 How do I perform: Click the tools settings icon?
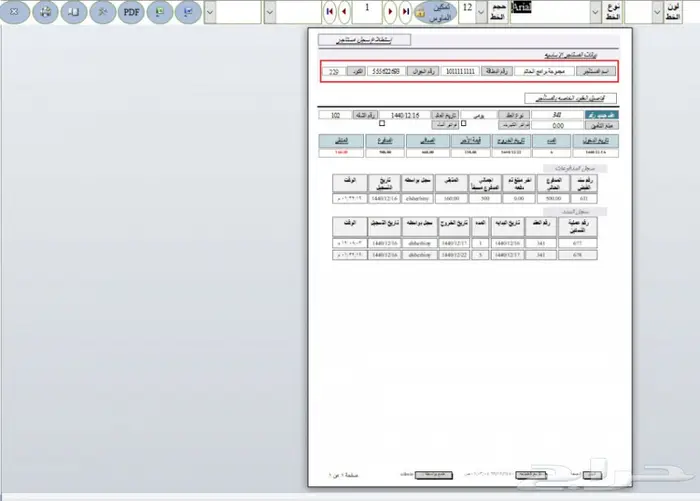pos(102,12)
